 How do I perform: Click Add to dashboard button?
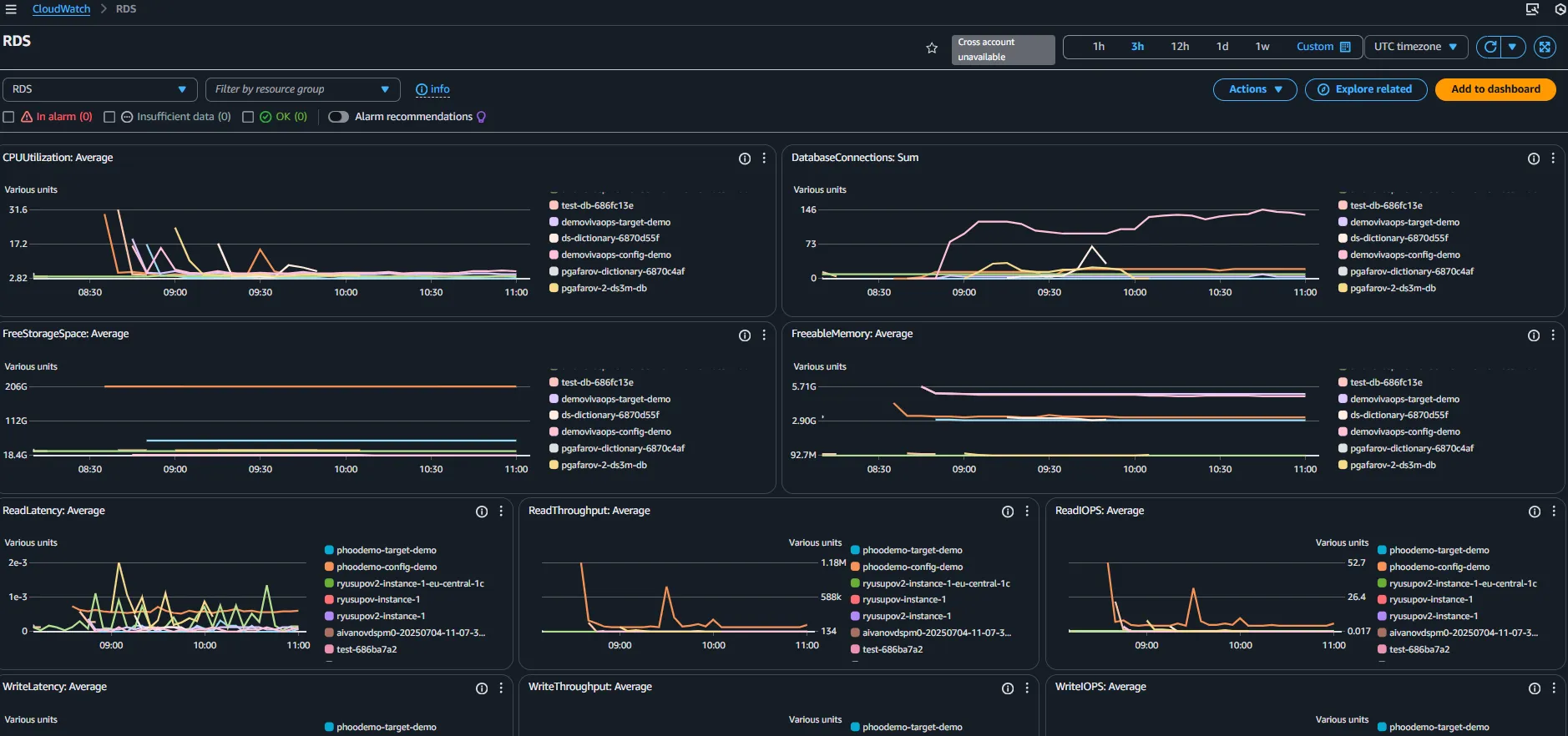pos(1495,89)
